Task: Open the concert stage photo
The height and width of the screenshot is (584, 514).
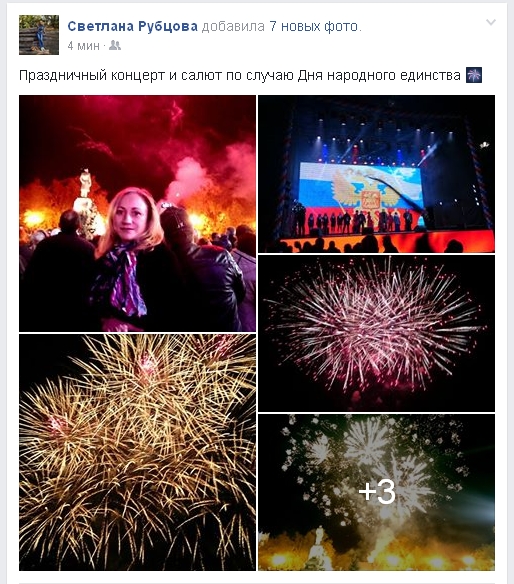Action: (x=377, y=174)
